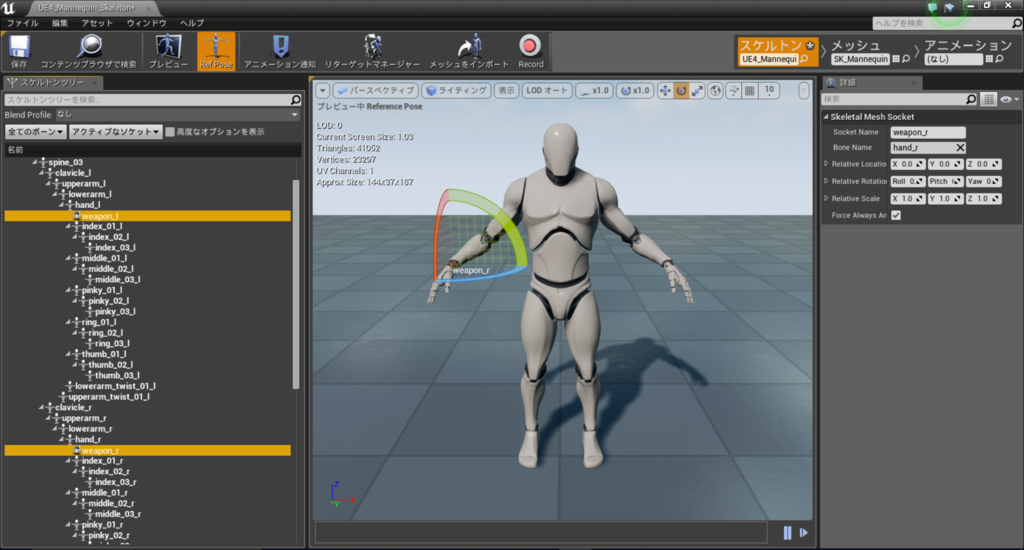This screenshot has height=550, width=1024.
Task: Expand the Relative Scale property
Action: (826, 198)
